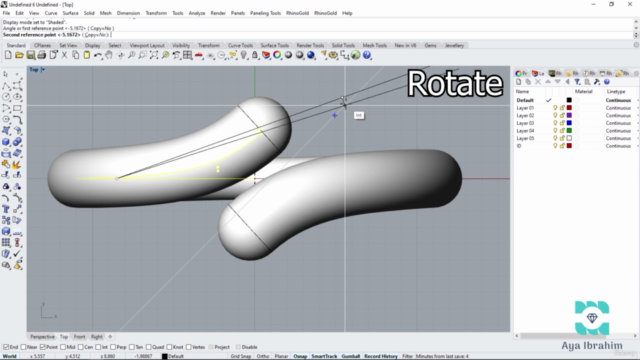Click the light bulb Hide objects icon
The image size is (640, 360).
244,55
